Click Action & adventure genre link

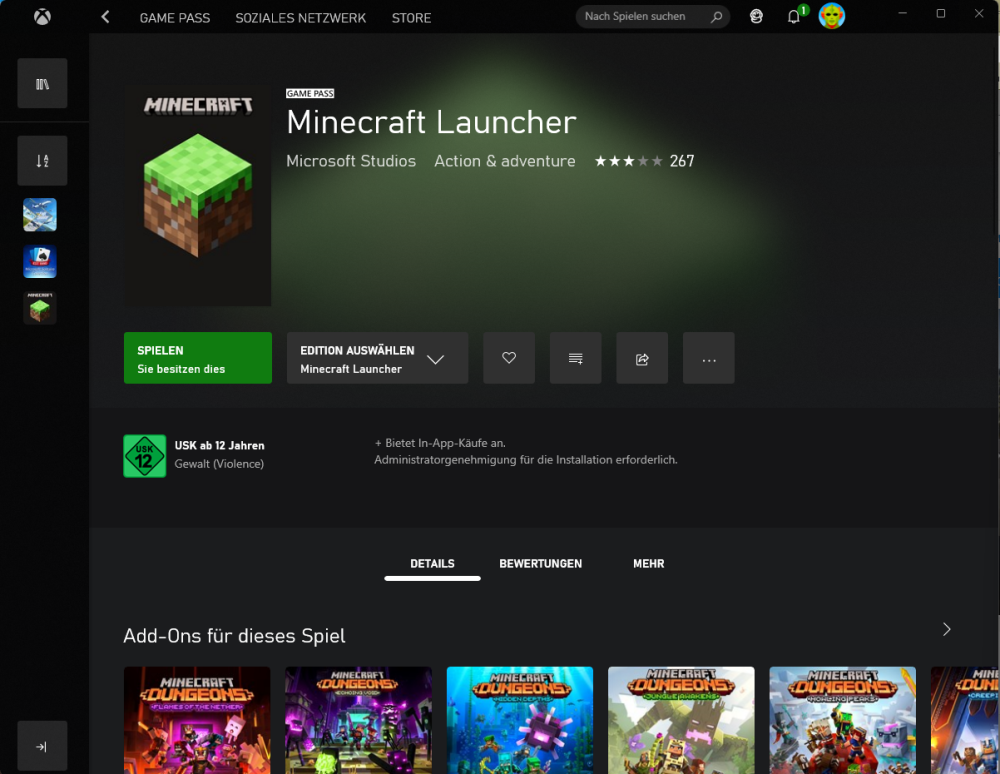504,161
